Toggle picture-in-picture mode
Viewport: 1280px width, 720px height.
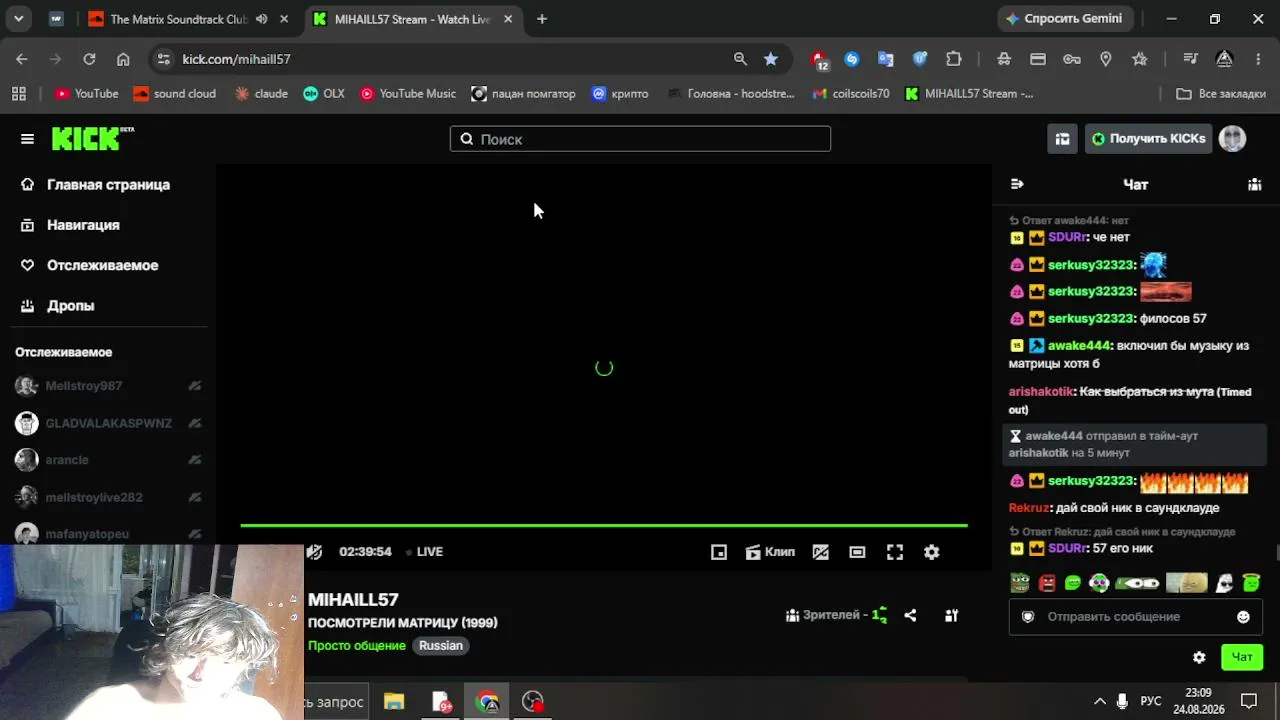point(719,552)
